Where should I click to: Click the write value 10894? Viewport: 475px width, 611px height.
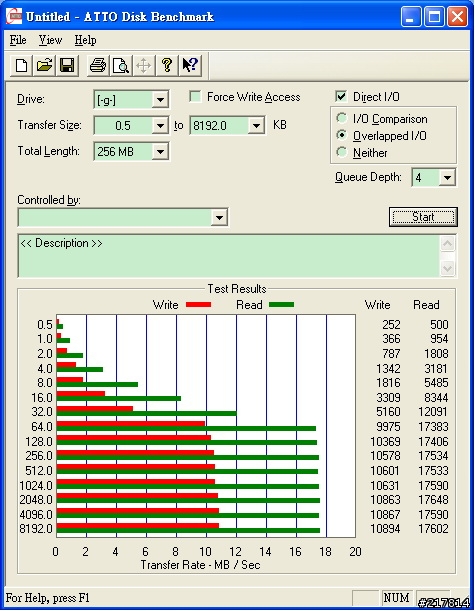(x=385, y=529)
